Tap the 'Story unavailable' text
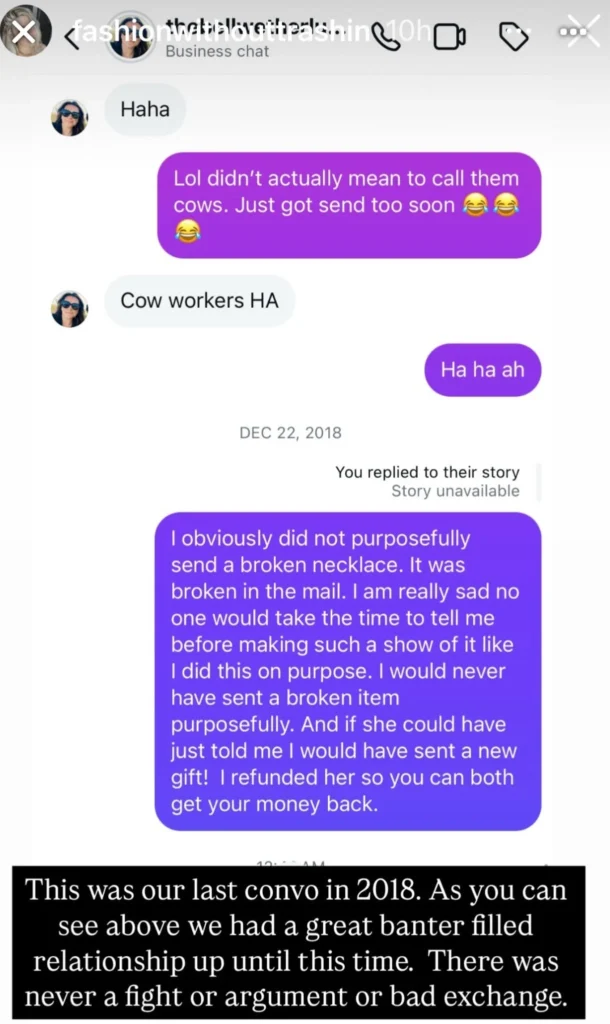The height and width of the screenshot is (1024, 610). [455, 491]
